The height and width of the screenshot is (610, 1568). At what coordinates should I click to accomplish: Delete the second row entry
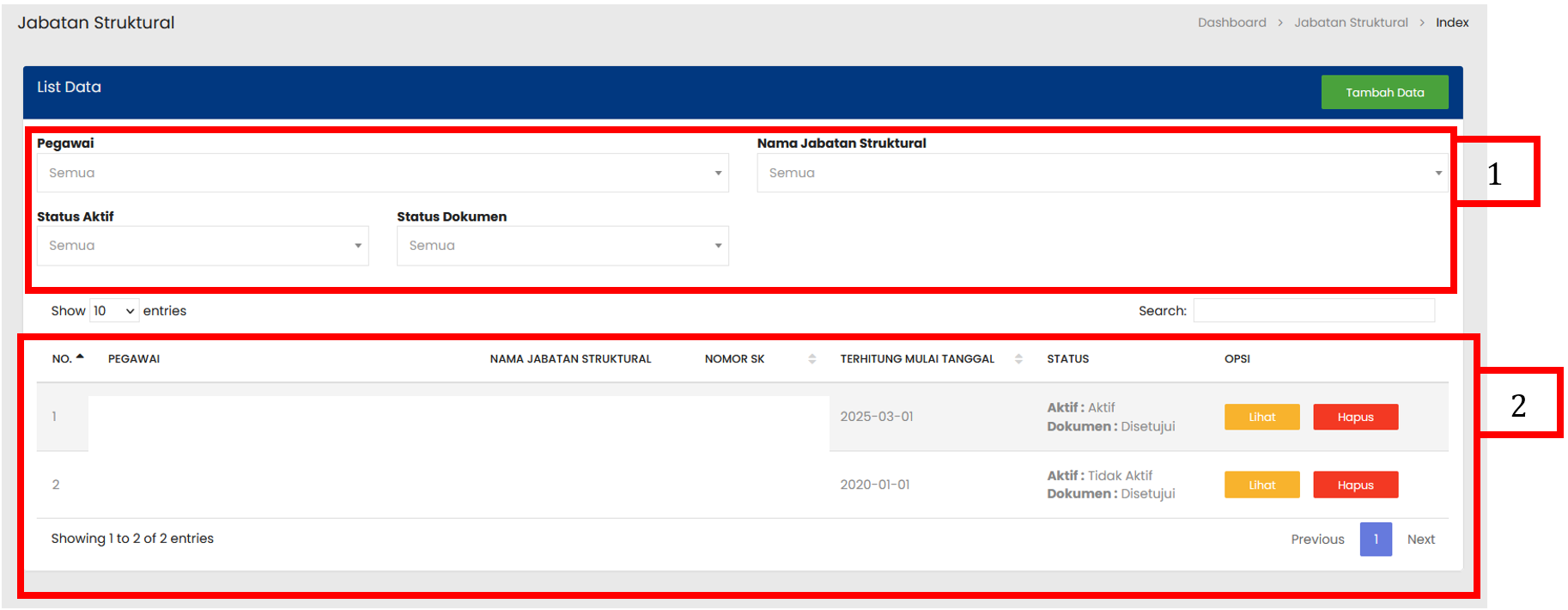point(1355,485)
